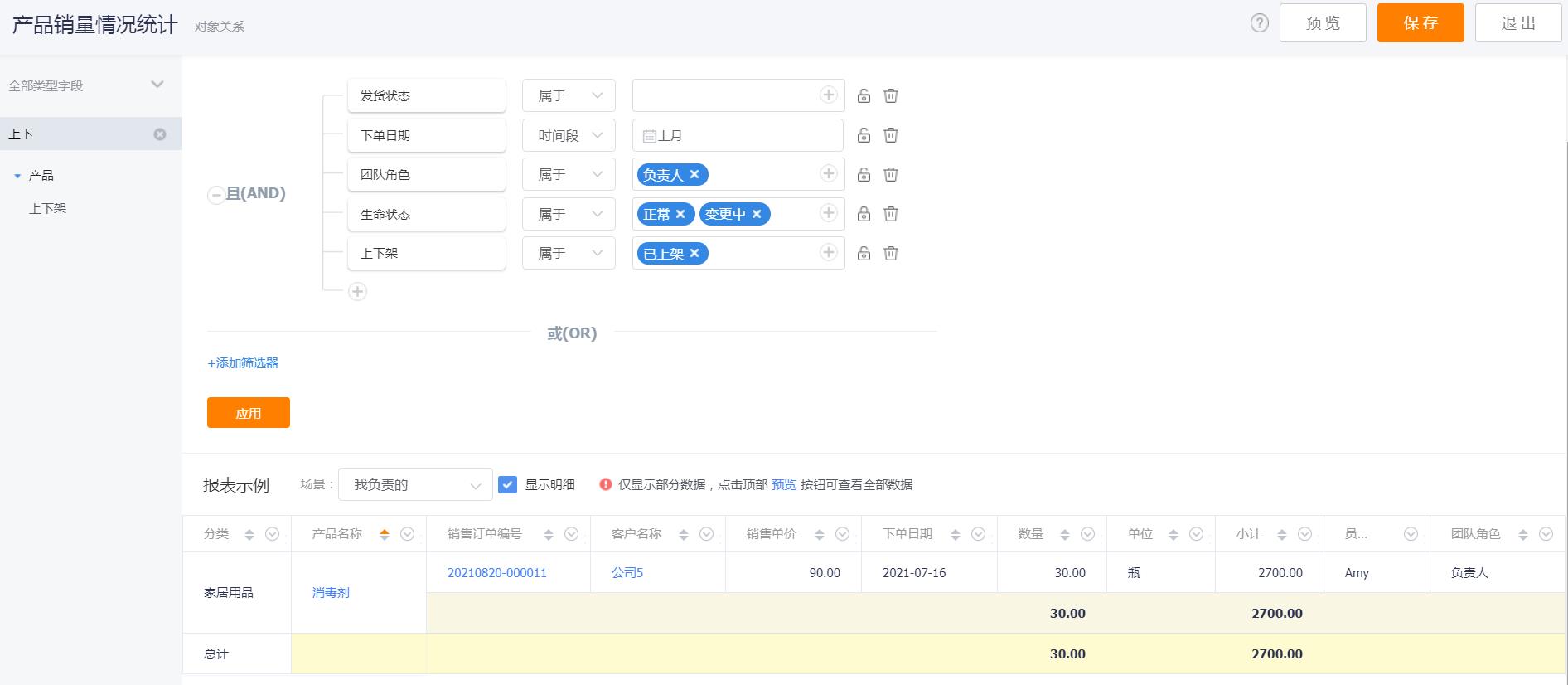The width and height of the screenshot is (1568, 685).
Task: Open operator dropdown for 生命状态
Action: pos(569,214)
